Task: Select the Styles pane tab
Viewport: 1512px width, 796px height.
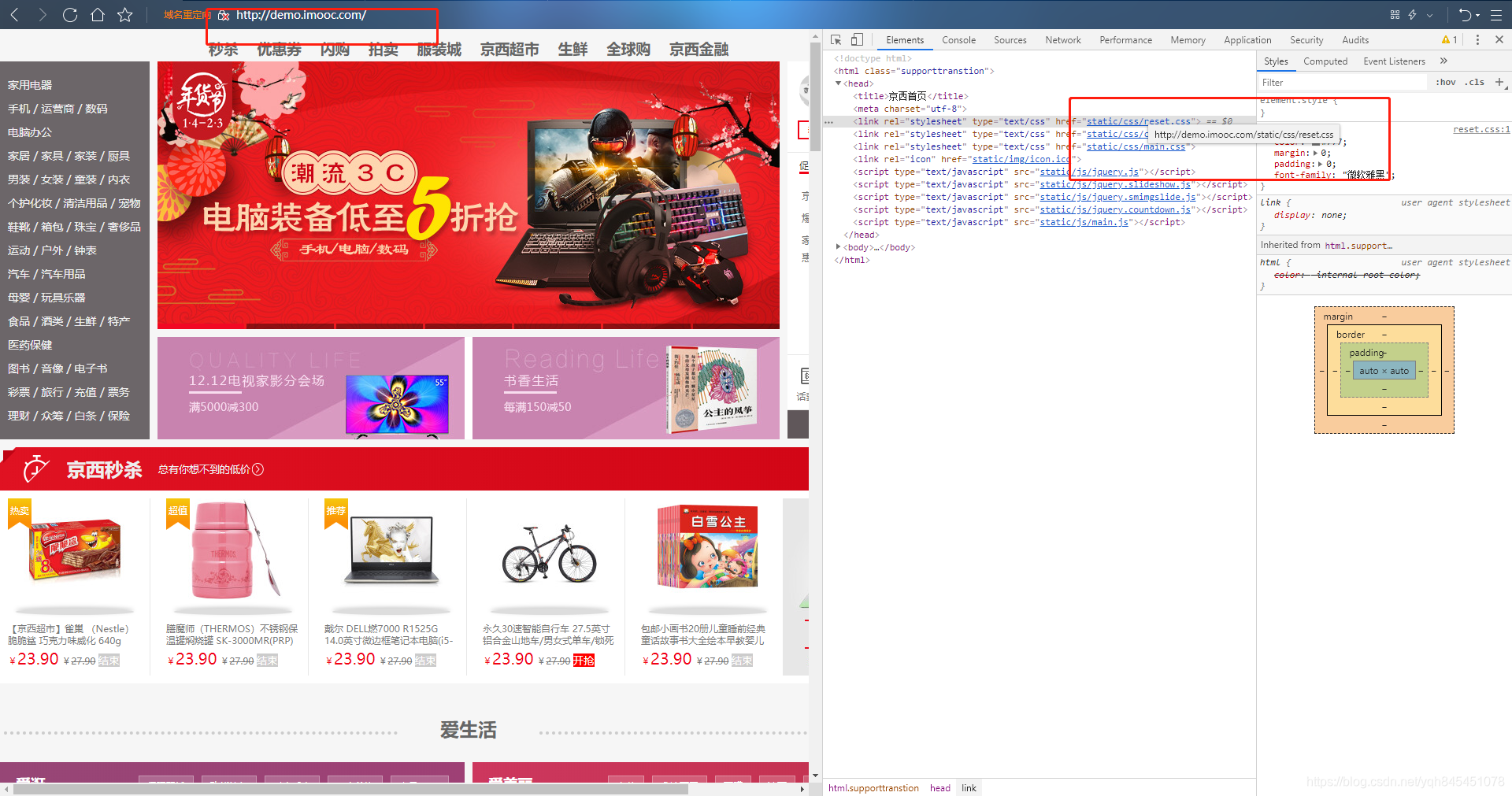Action: 1276,61
